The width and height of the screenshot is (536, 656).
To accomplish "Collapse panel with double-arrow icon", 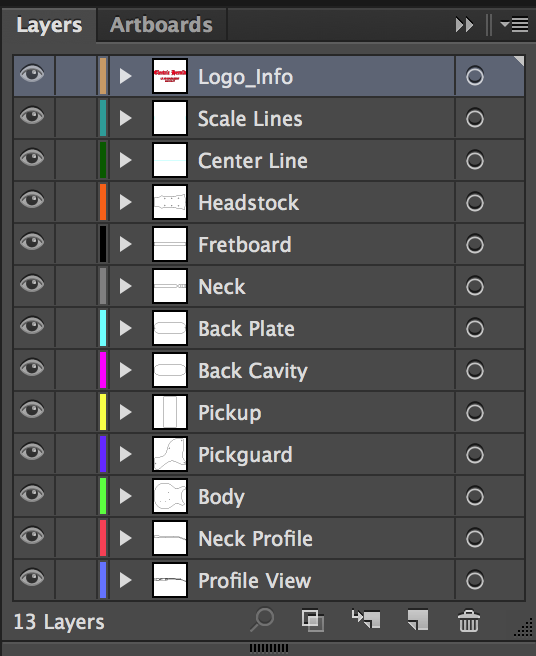I will tap(464, 25).
